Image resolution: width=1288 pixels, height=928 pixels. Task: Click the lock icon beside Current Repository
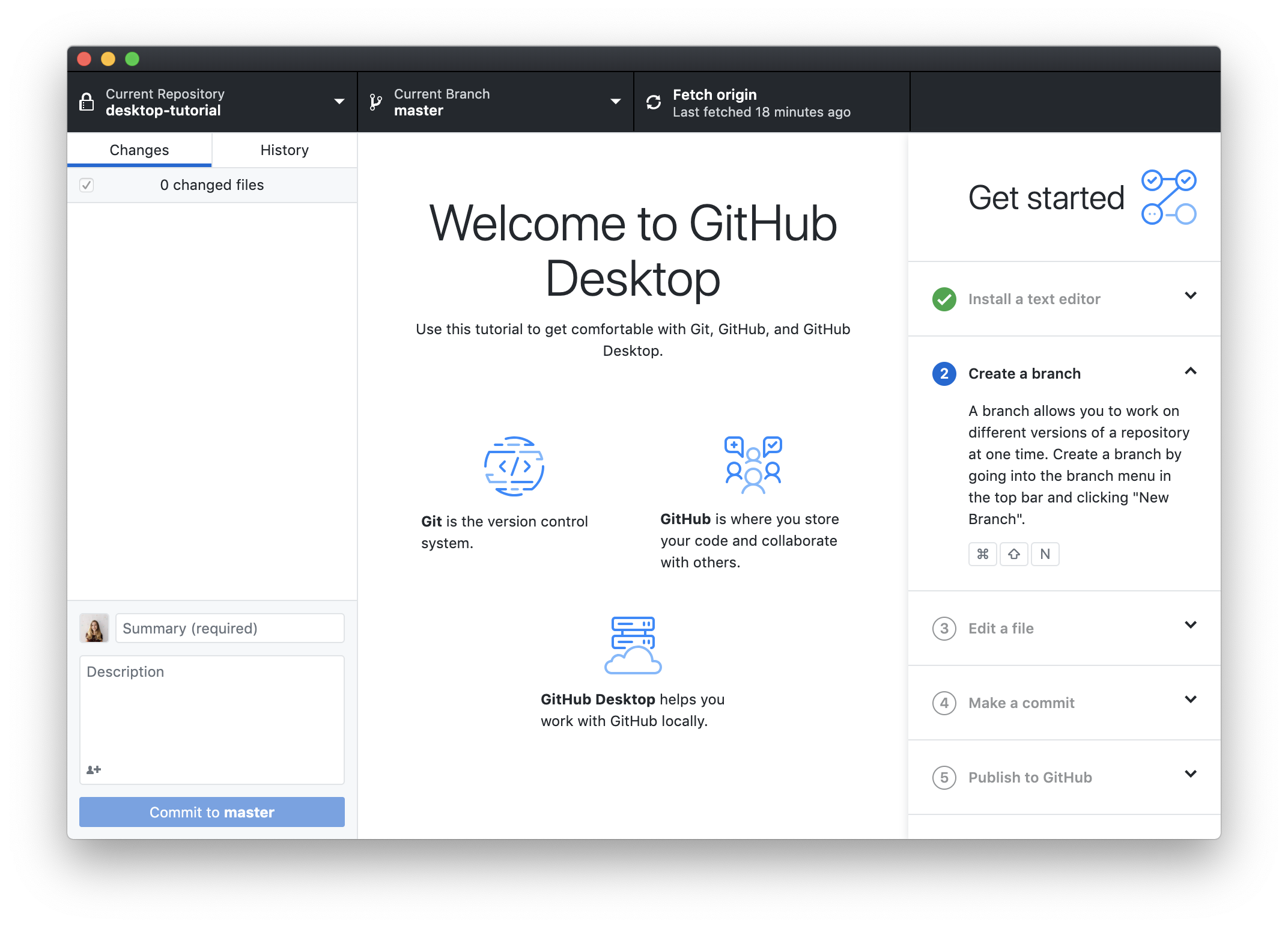click(87, 102)
